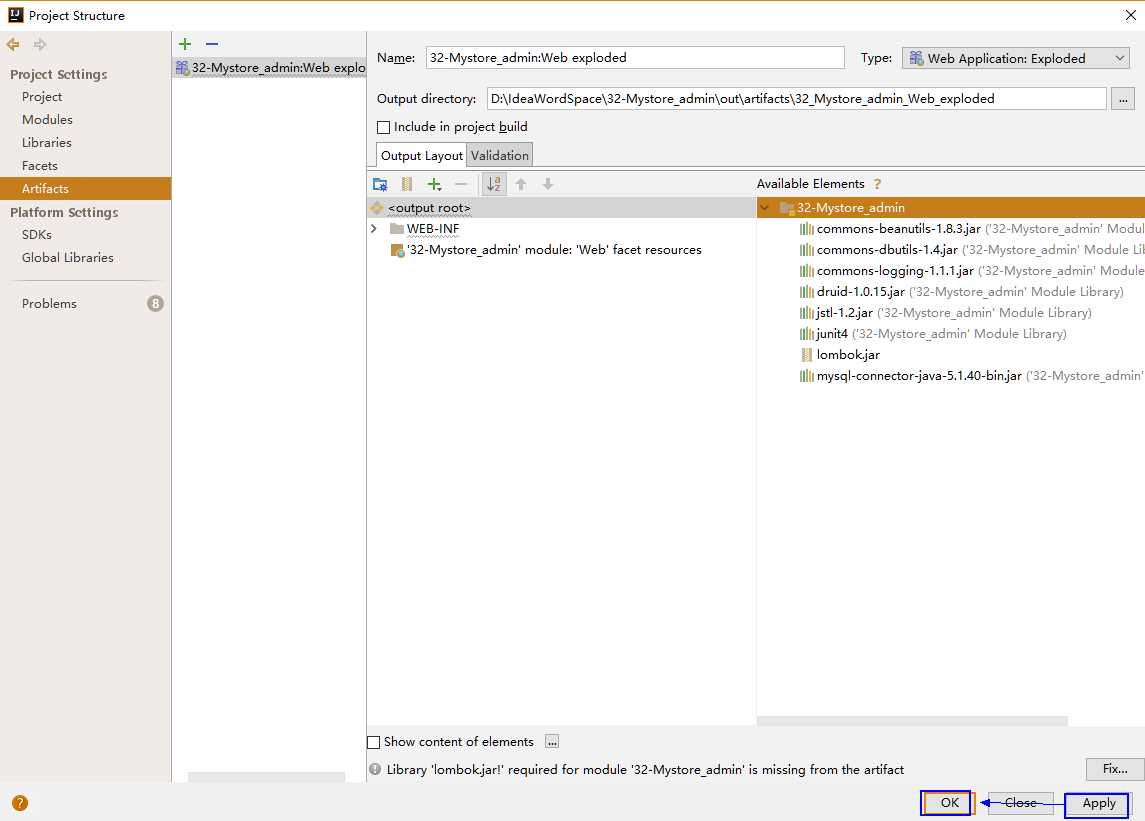Open Global Libraries settings

67,258
